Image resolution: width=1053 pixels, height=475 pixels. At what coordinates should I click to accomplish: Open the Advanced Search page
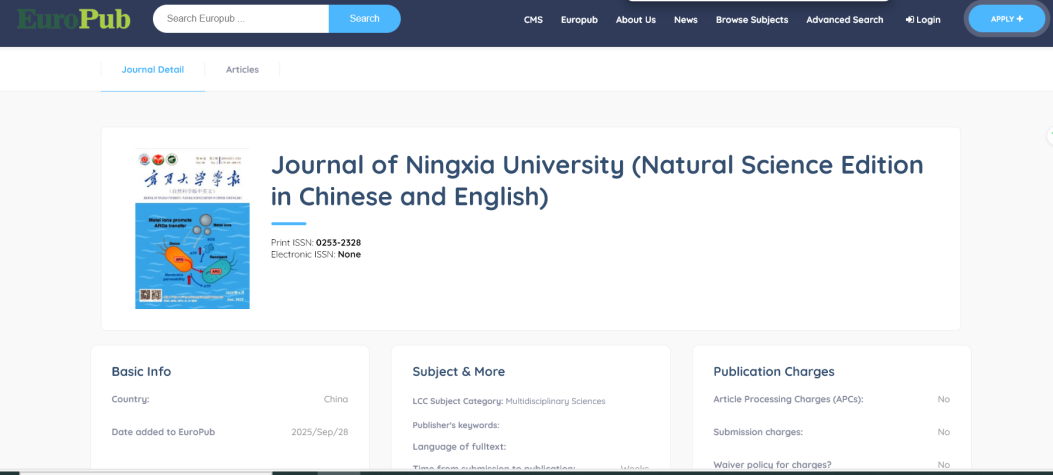844,20
